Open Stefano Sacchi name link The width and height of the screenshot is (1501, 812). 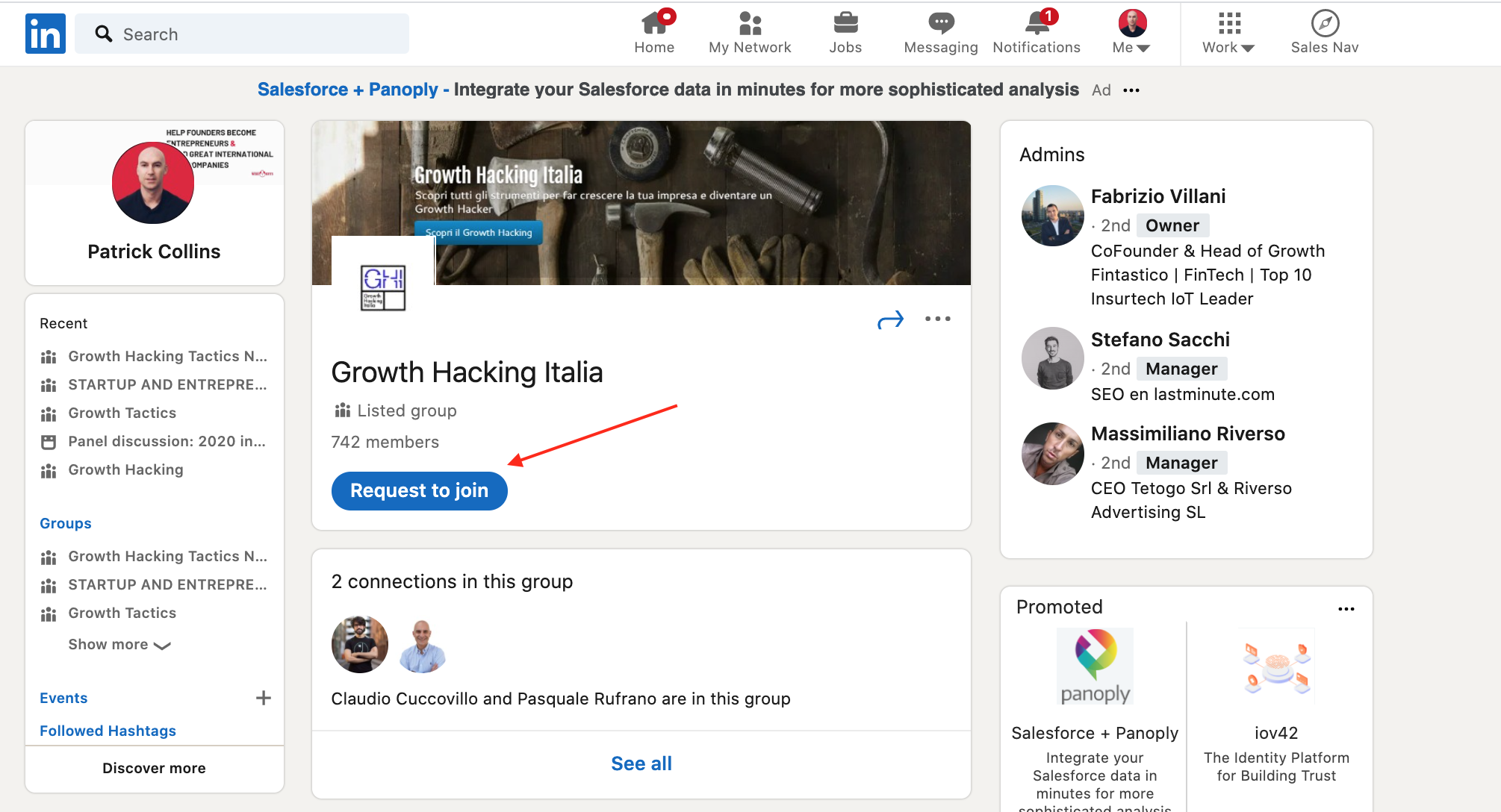coord(1160,340)
